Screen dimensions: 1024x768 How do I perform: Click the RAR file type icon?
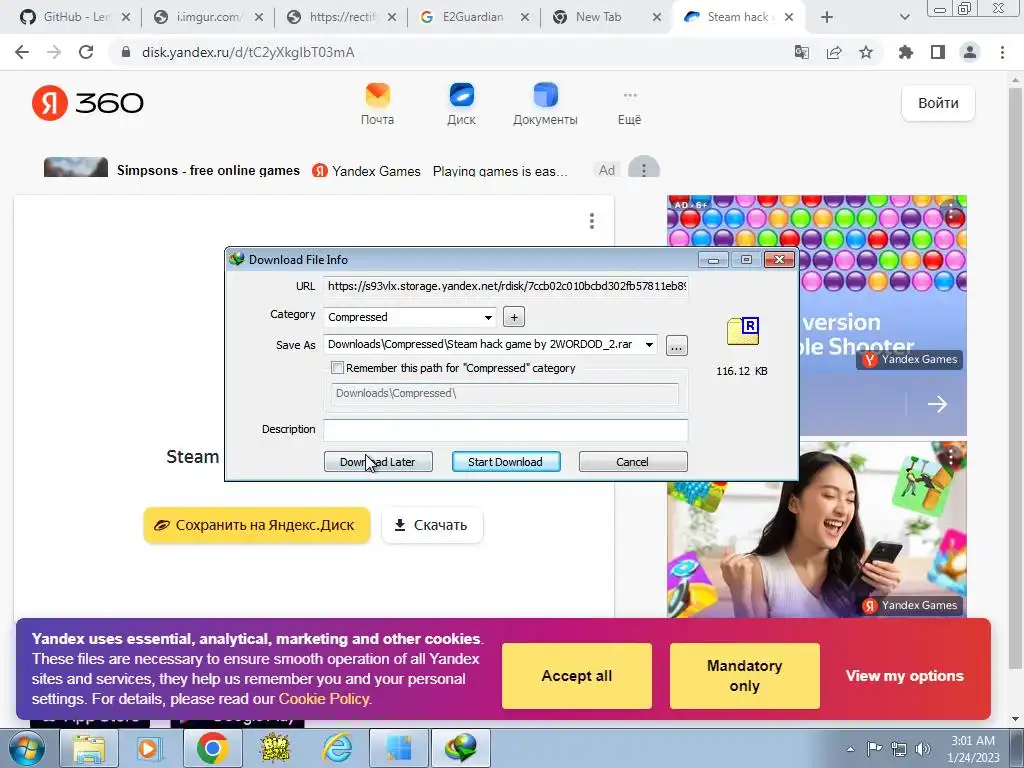tap(743, 331)
